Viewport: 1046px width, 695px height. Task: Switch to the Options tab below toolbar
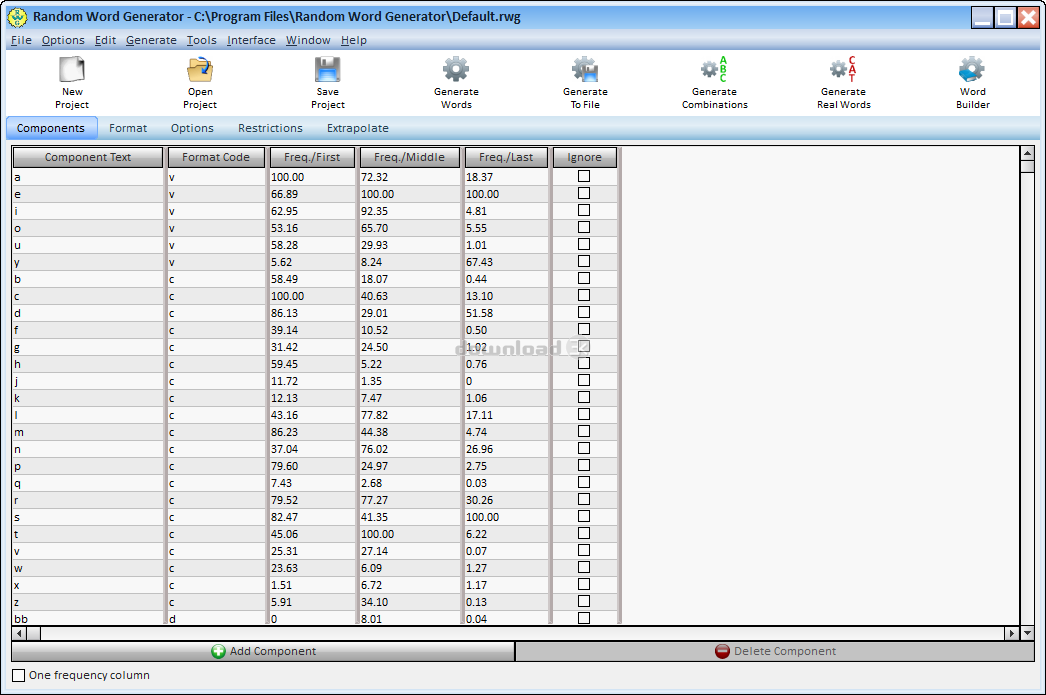coord(192,128)
